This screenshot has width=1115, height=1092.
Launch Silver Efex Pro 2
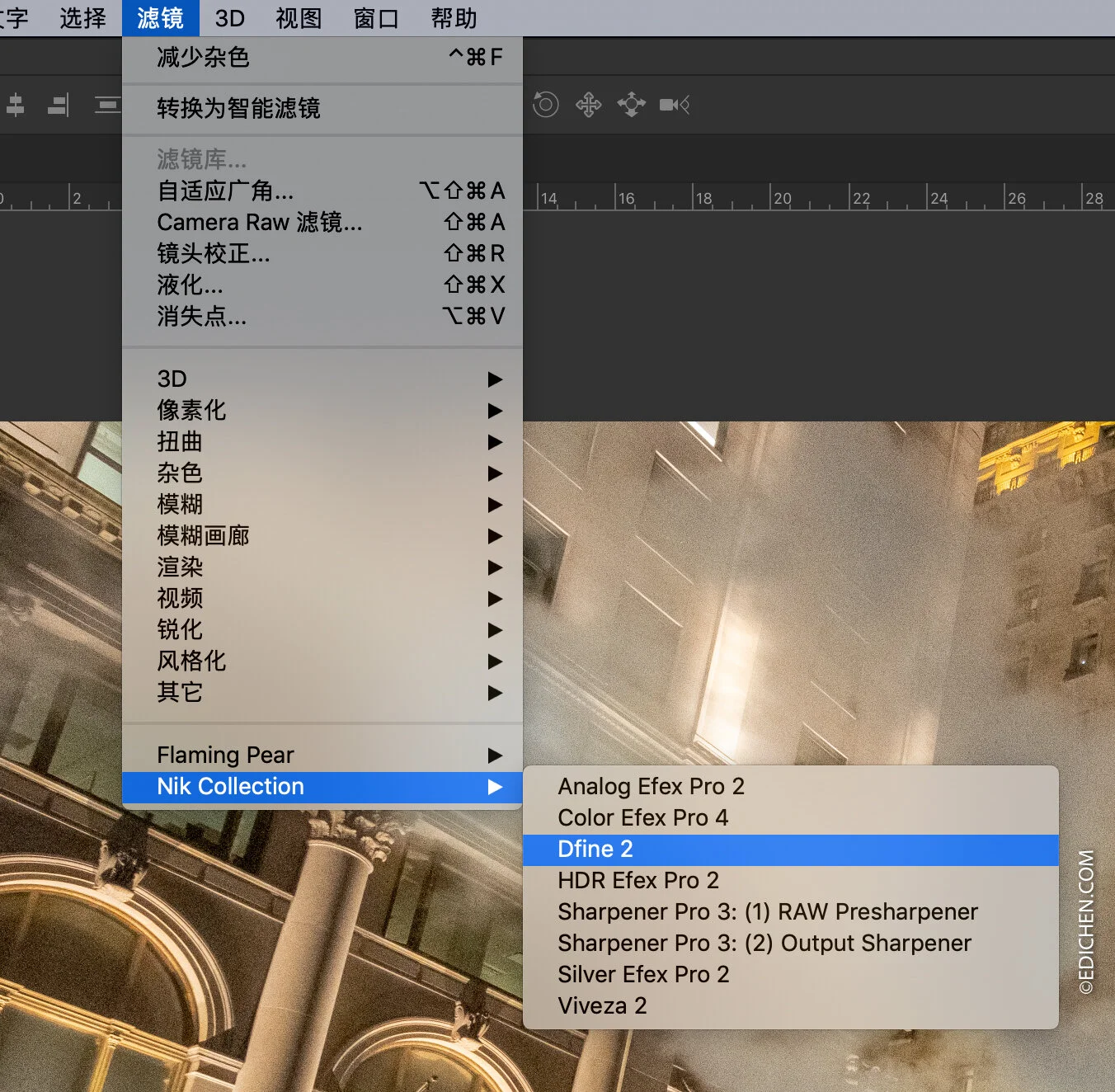point(791,974)
